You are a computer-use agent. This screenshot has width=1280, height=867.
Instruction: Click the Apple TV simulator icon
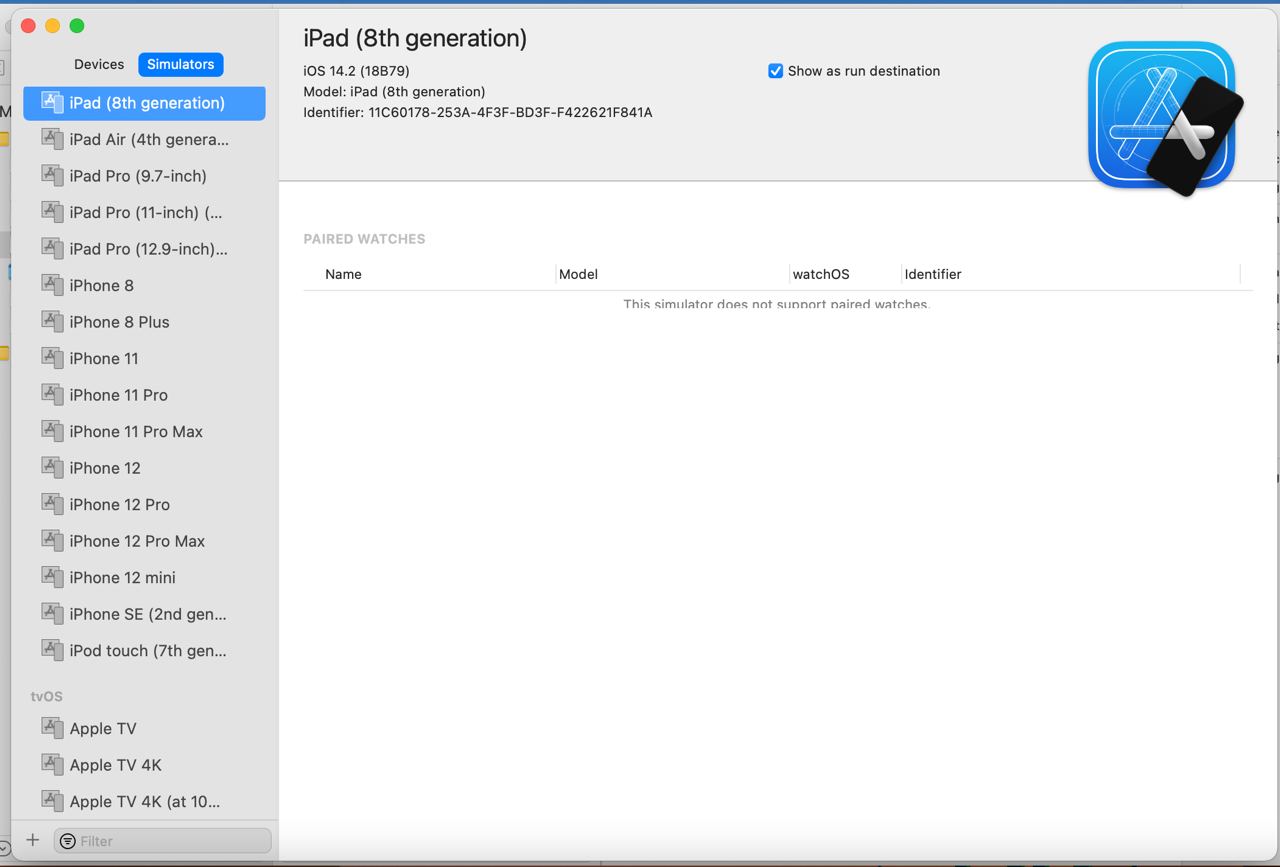tap(52, 727)
